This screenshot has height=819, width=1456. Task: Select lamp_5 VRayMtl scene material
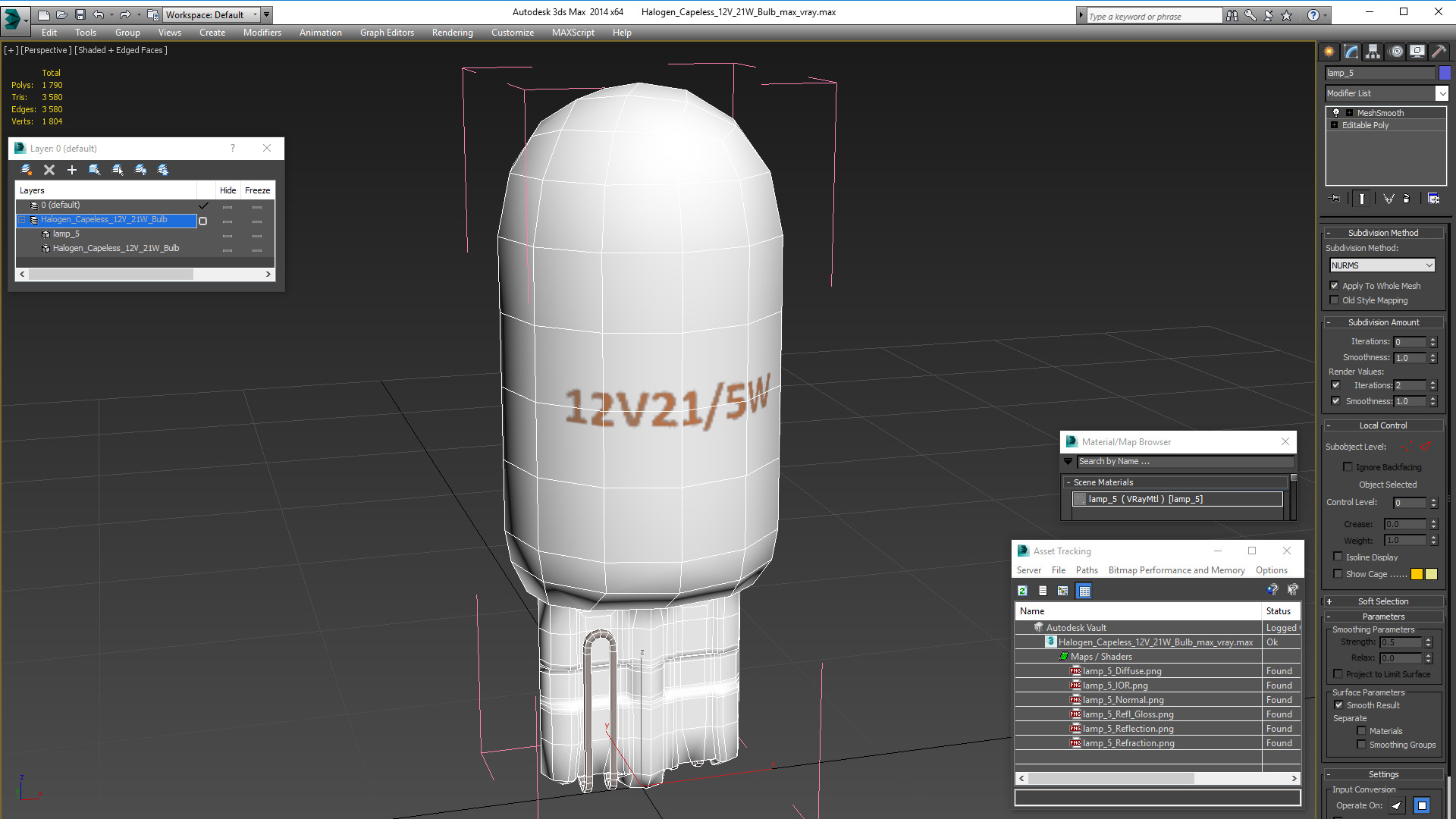pos(1177,499)
